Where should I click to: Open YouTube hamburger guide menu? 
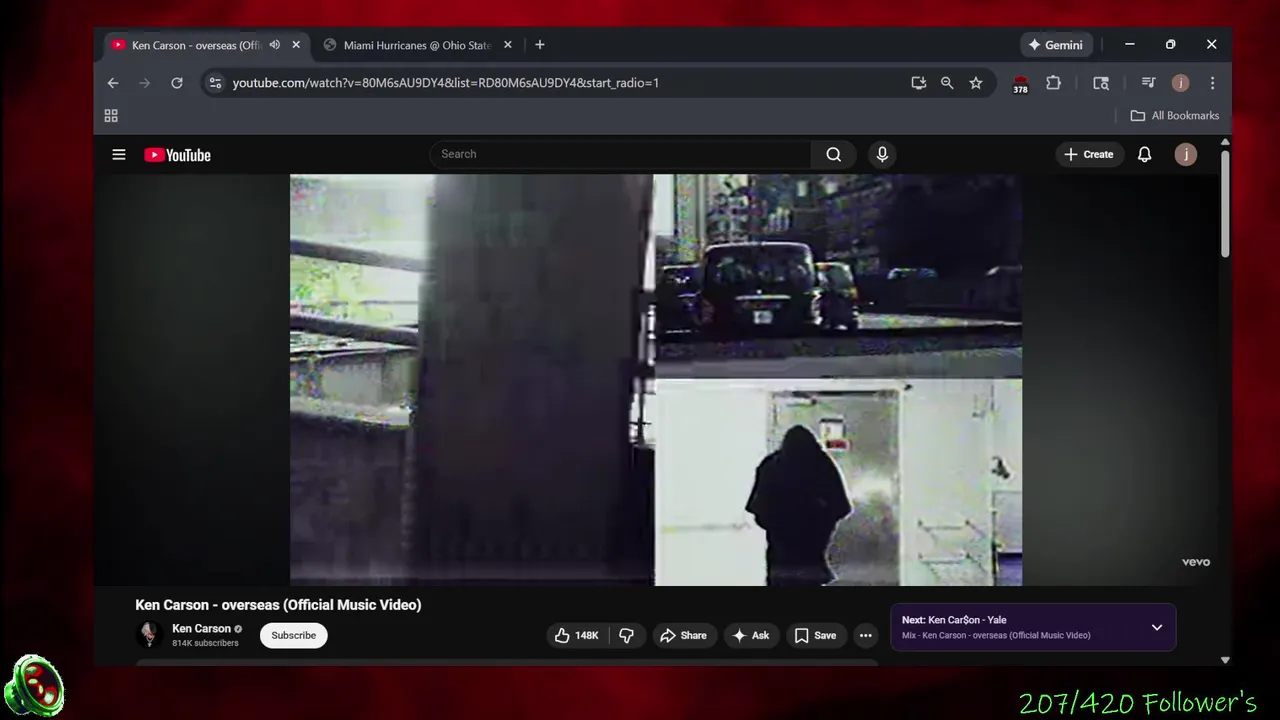pos(119,154)
